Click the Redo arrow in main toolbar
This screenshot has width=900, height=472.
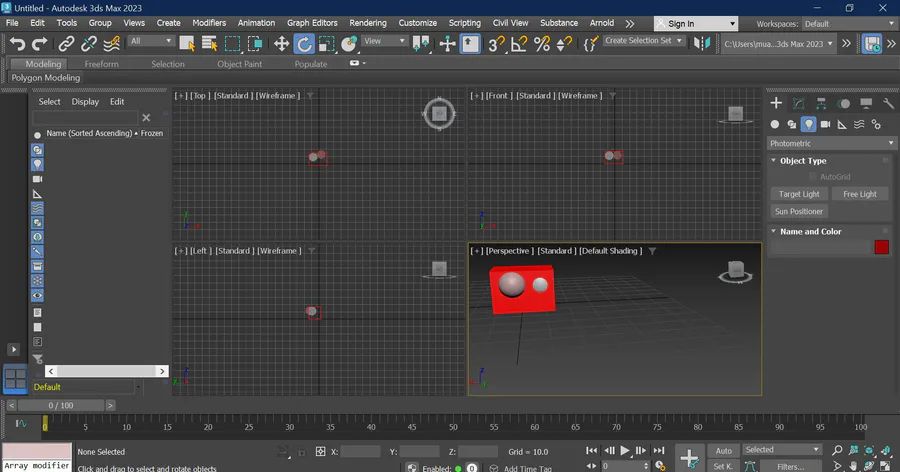40,44
